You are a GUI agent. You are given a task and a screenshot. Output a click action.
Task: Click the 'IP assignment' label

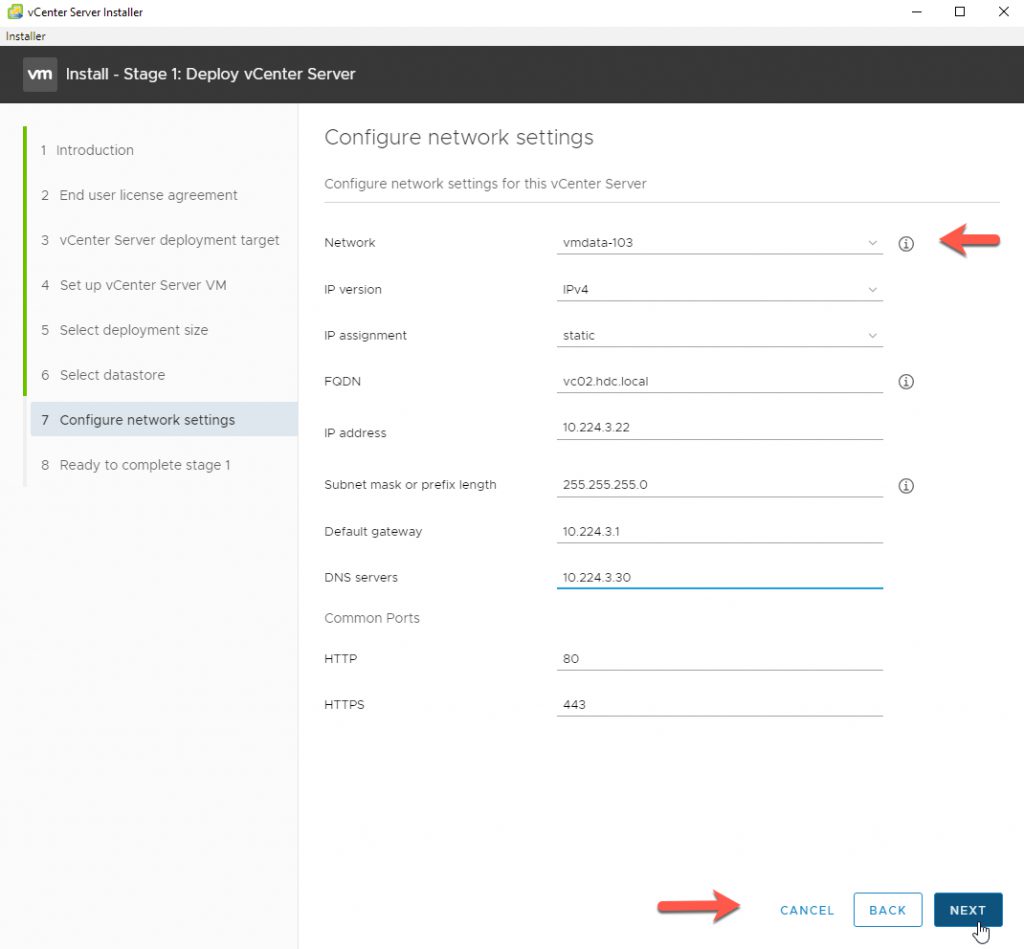[365, 336]
